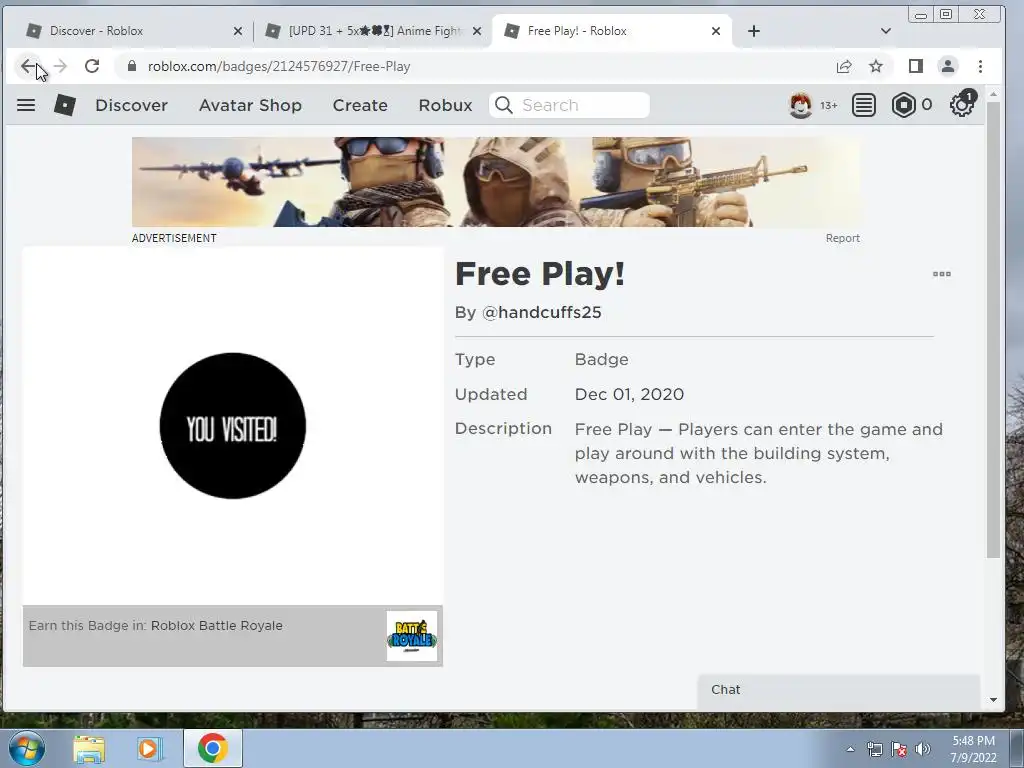
Task: Click the scrollbar down arrow
Action: (993, 700)
